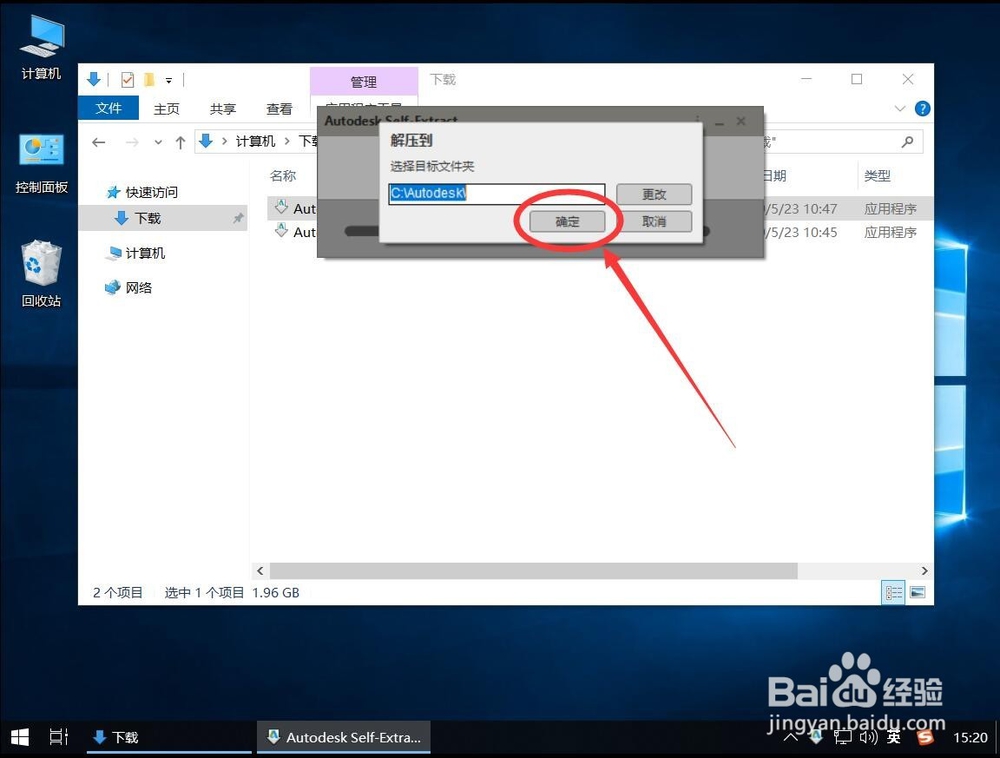Expand the quick access toolbar customization arrow
Viewport: 1000px width, 758px height.
click(170, 80)
